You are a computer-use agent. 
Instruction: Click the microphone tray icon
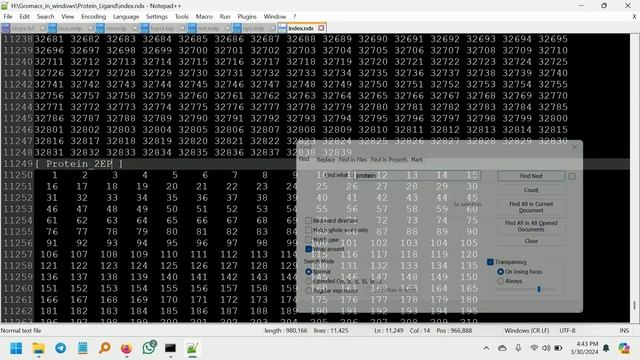click(518, 348)
